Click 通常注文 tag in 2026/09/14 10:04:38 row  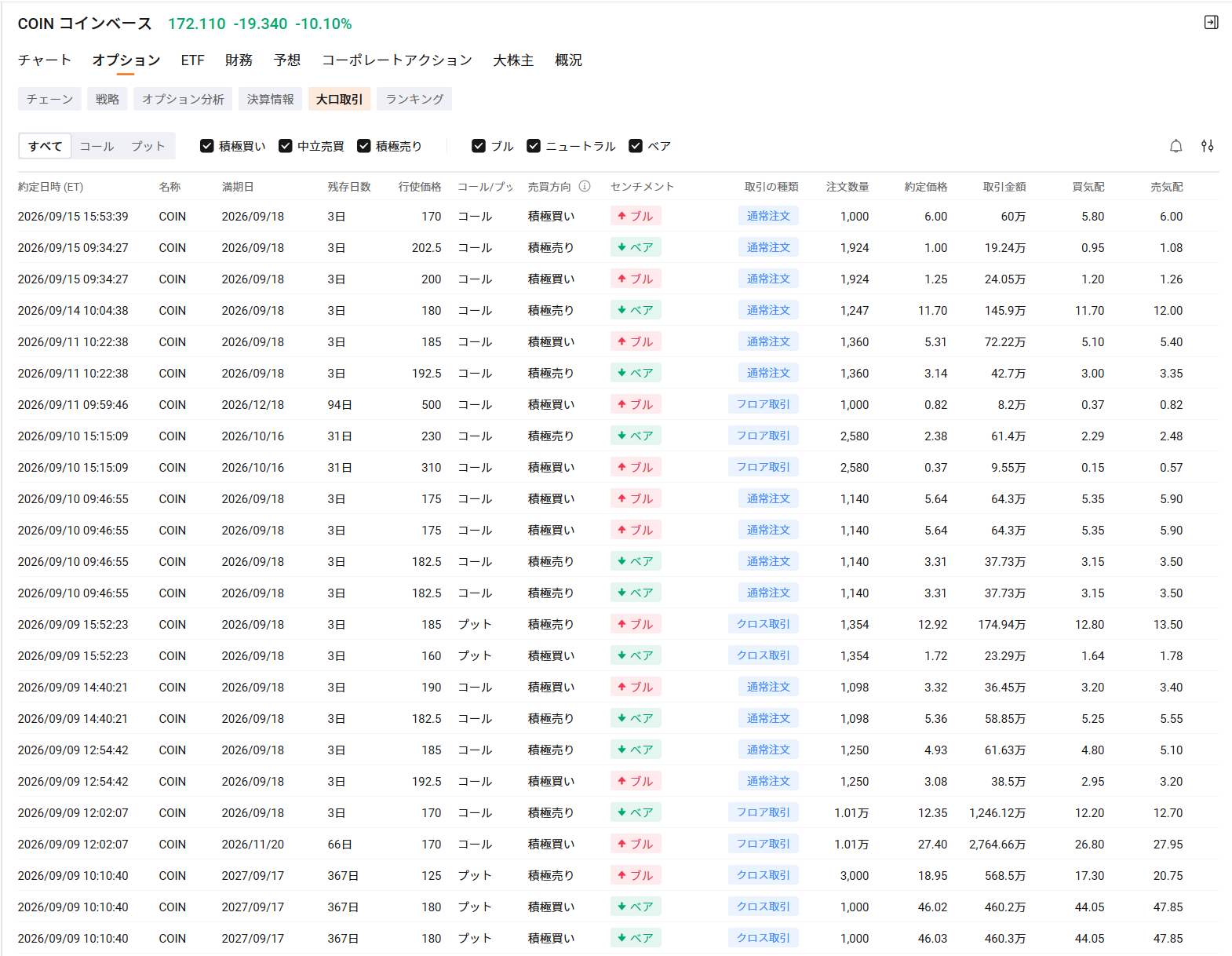pos(768,310)
